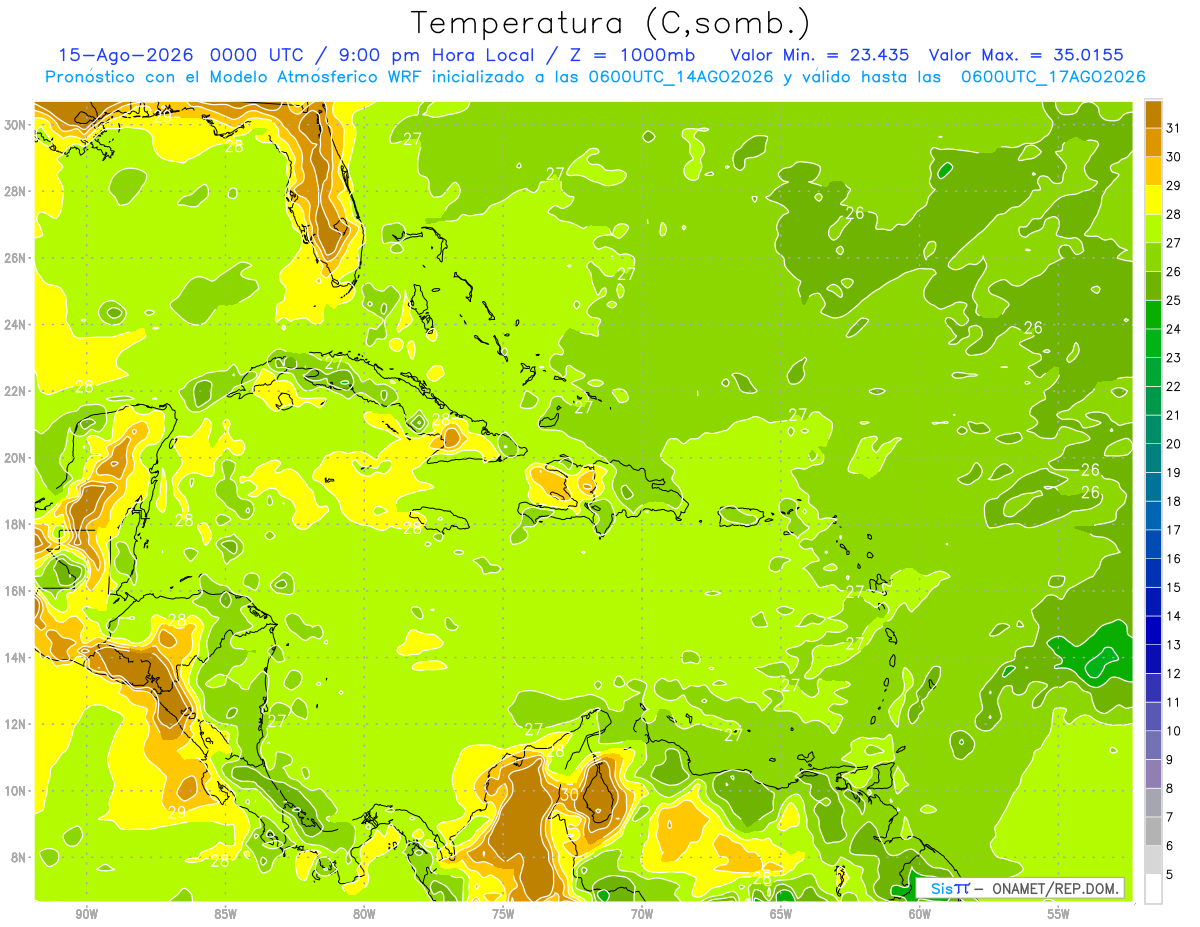Viewport: 1200px width, 927px height.
Task: Click the 12N latitude axis label
Action: pos(15,724)
